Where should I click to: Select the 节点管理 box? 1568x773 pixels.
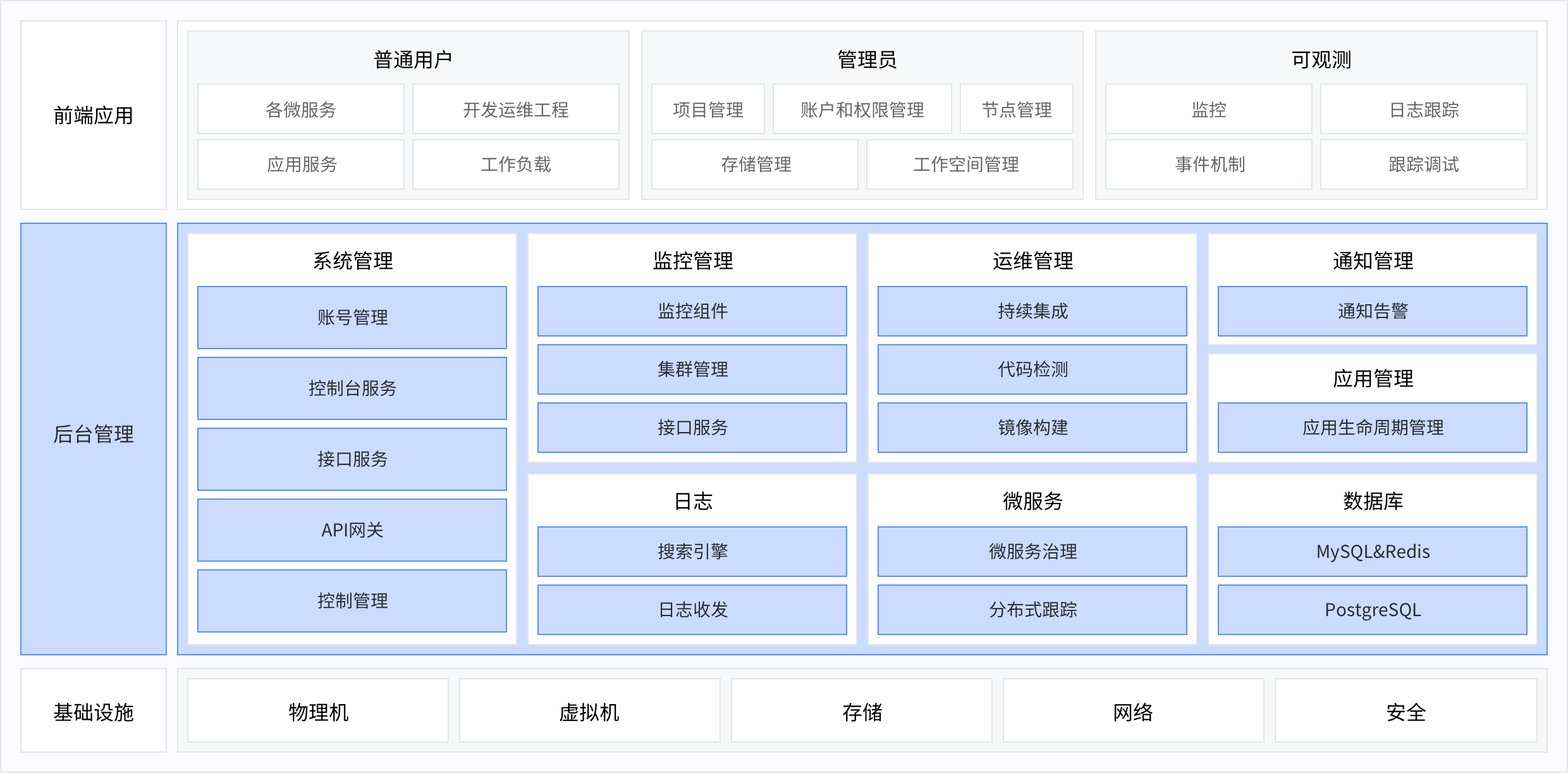click(1016, 109)
